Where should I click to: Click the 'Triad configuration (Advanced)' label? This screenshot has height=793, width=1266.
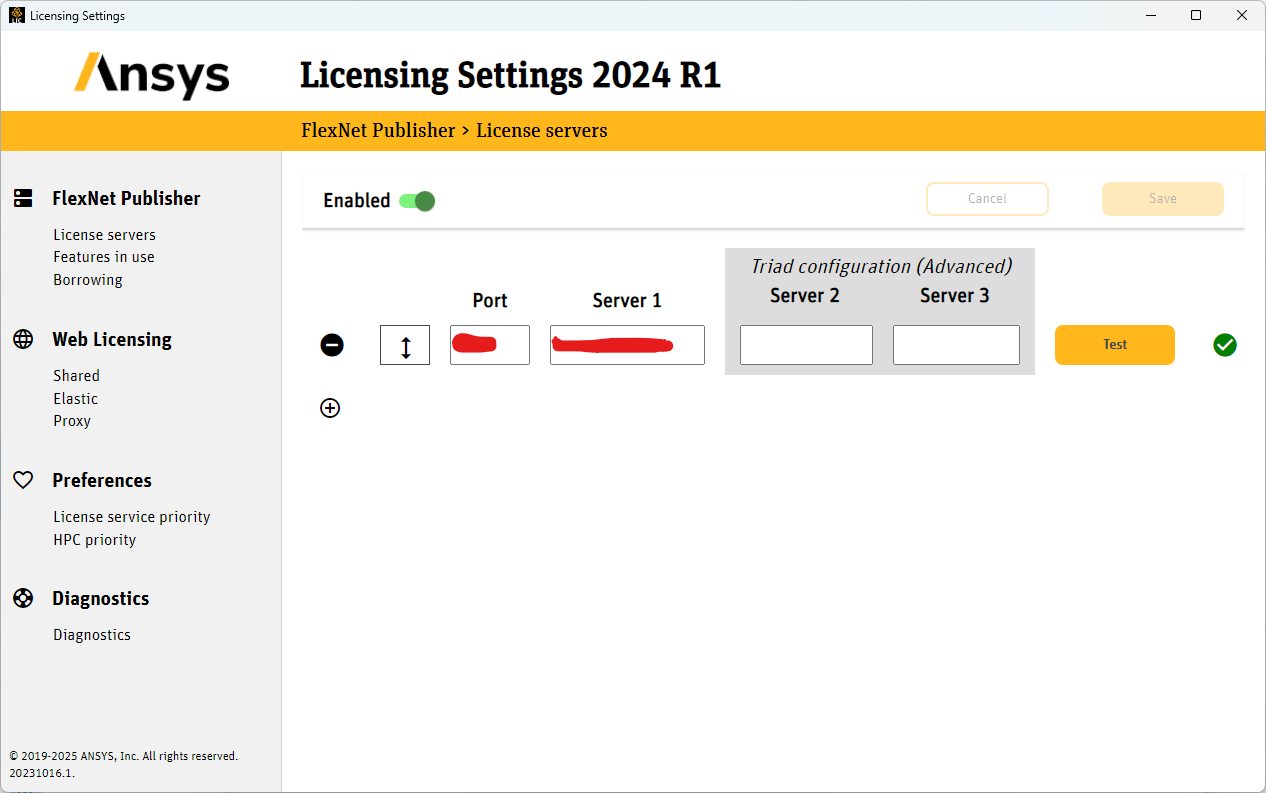(882, 266)
